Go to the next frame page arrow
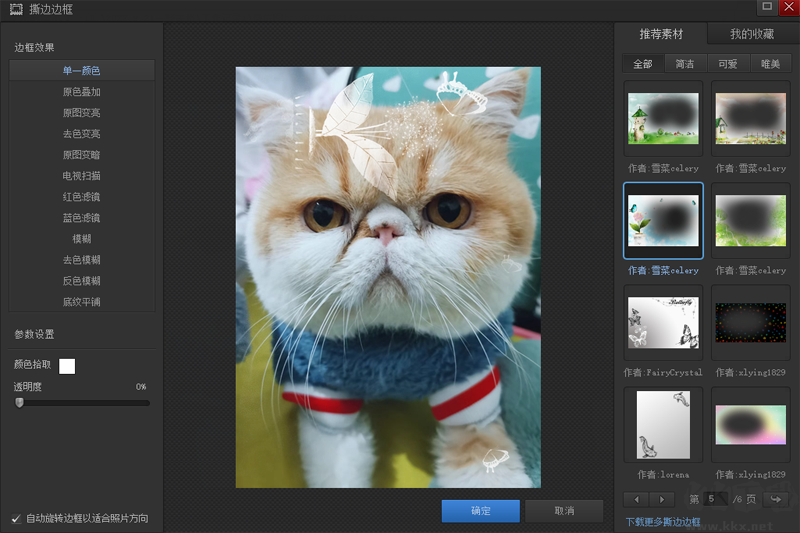 pyautogui.click(x=662, y=499)
